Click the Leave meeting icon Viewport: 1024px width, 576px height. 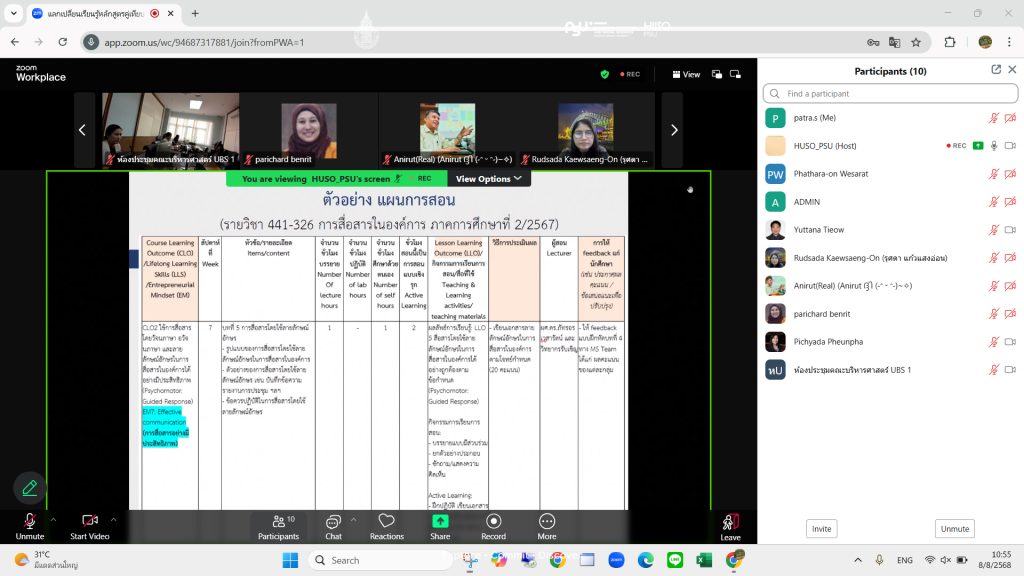tap(730, 526)
